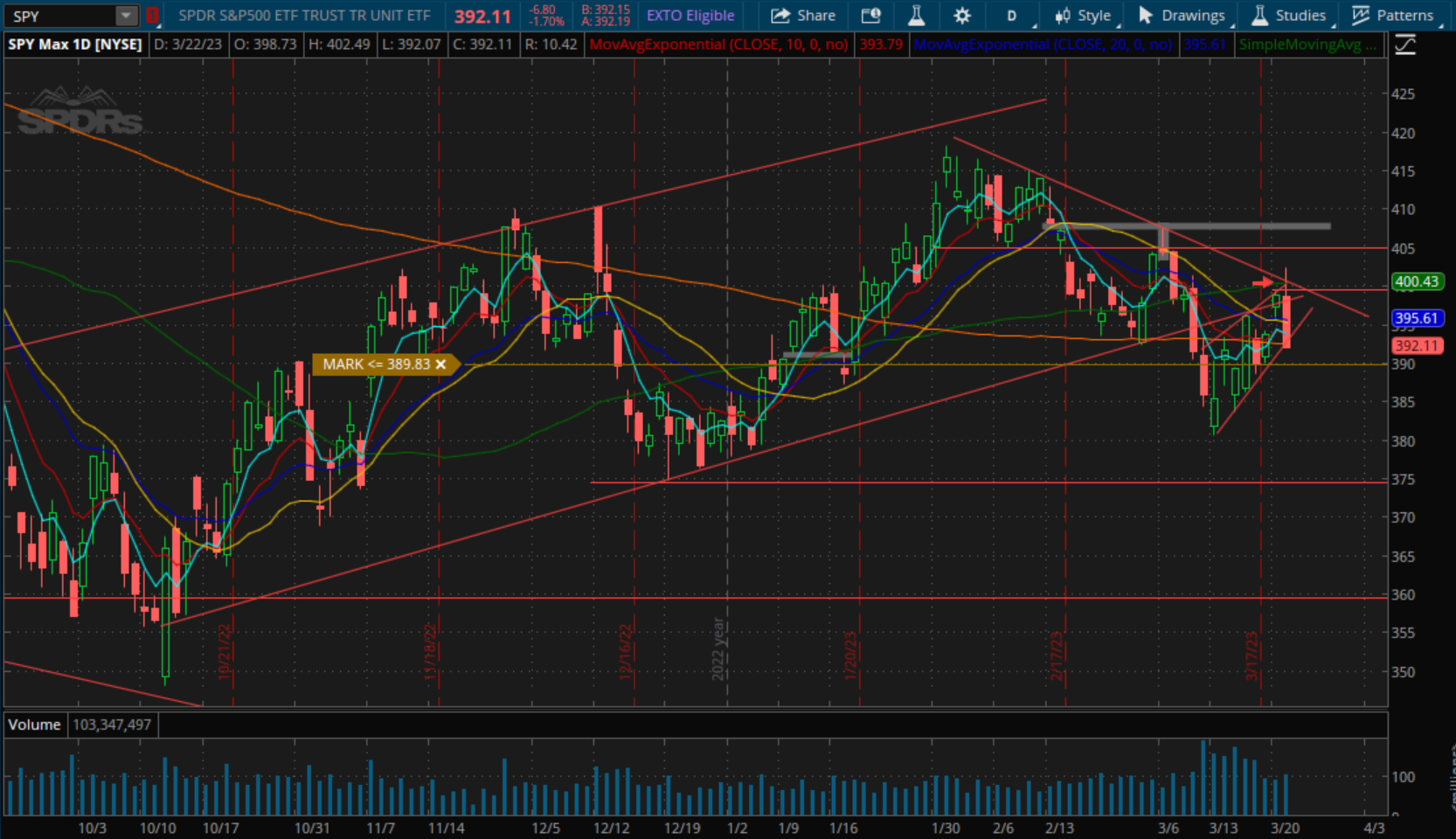Click the SPDR S&P500 ETF TRUST description text
The width and height of the screenshot is (1456, 839).
pos(304,16)
